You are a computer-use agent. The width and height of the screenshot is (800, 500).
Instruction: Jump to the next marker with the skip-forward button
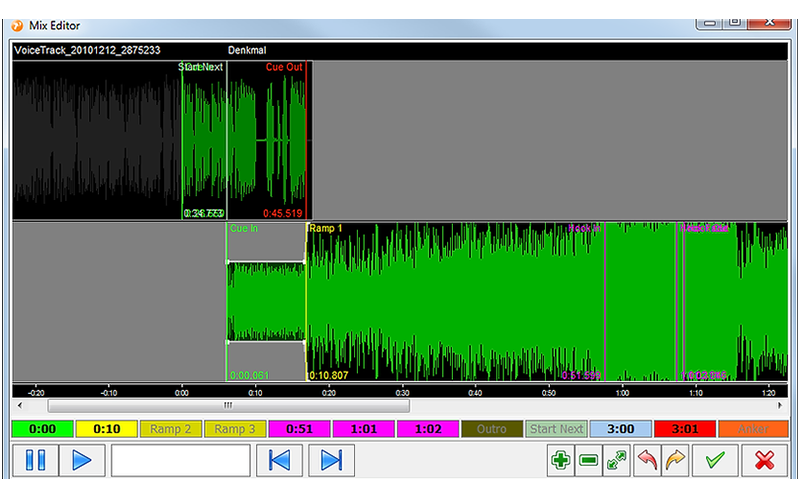point(331,460)
